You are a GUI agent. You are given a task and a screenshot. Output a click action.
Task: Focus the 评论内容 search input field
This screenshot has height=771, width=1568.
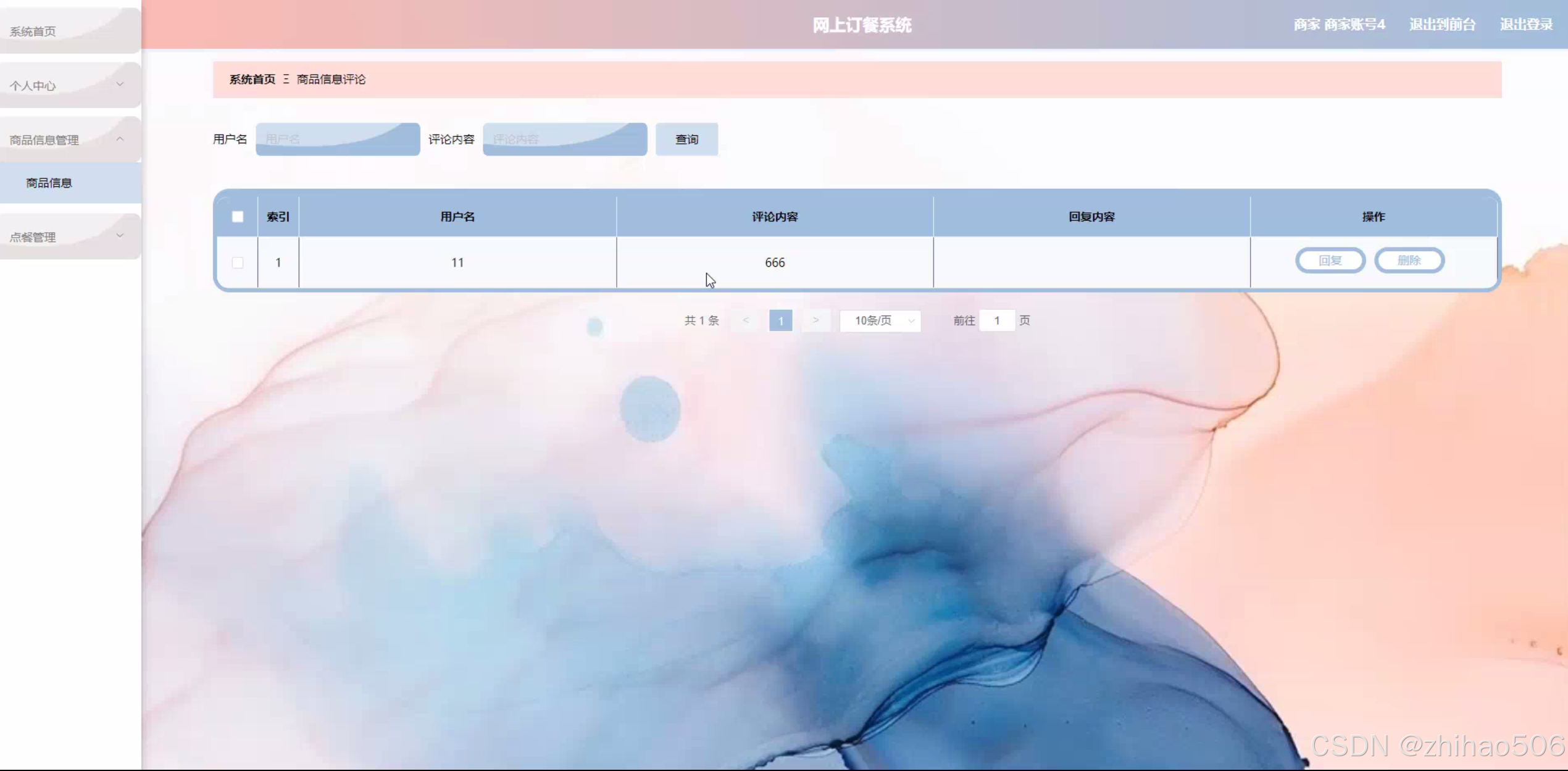(564, 140)
